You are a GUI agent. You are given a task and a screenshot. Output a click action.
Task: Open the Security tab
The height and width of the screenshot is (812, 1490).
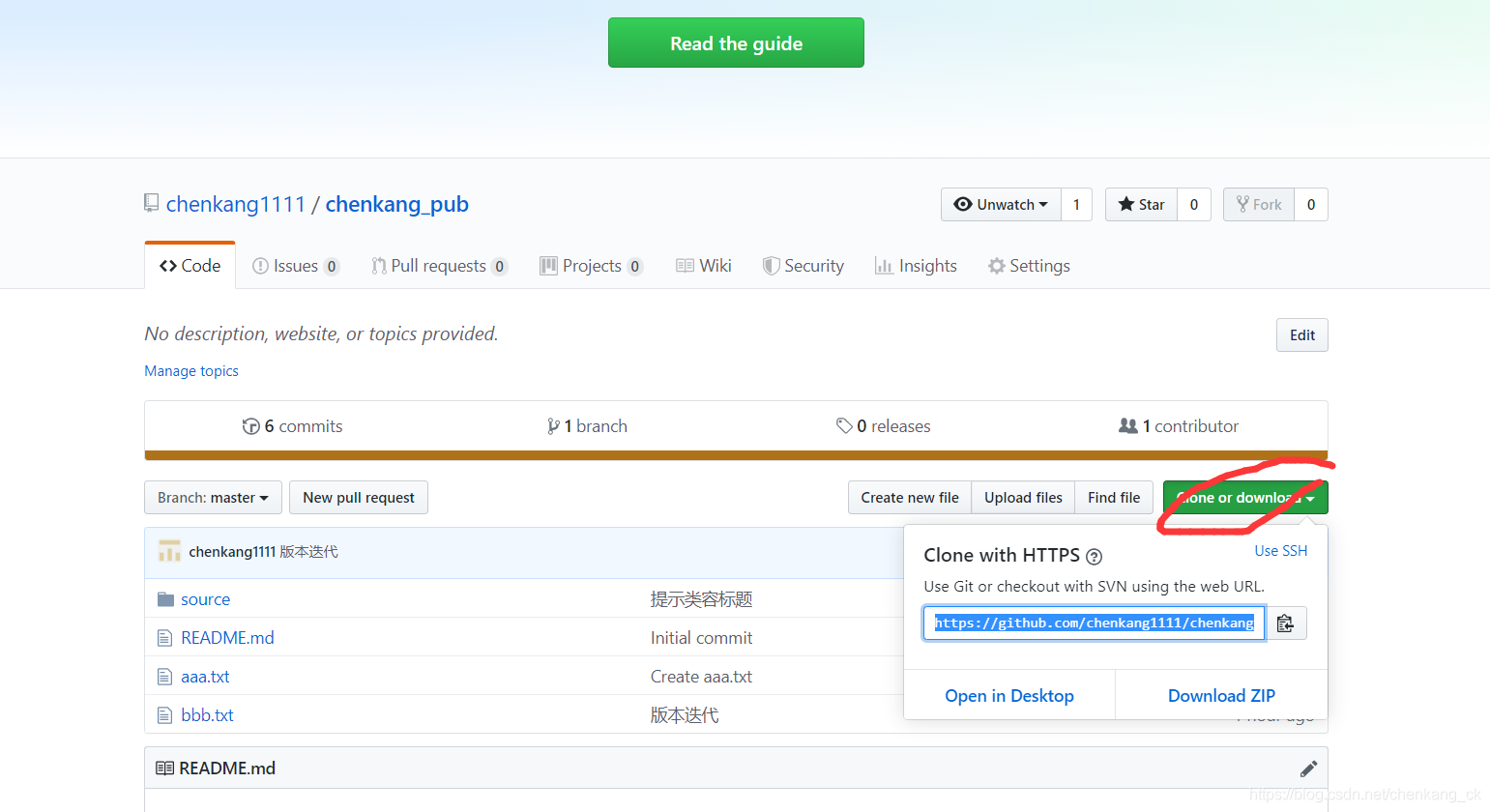pos(803,266)
